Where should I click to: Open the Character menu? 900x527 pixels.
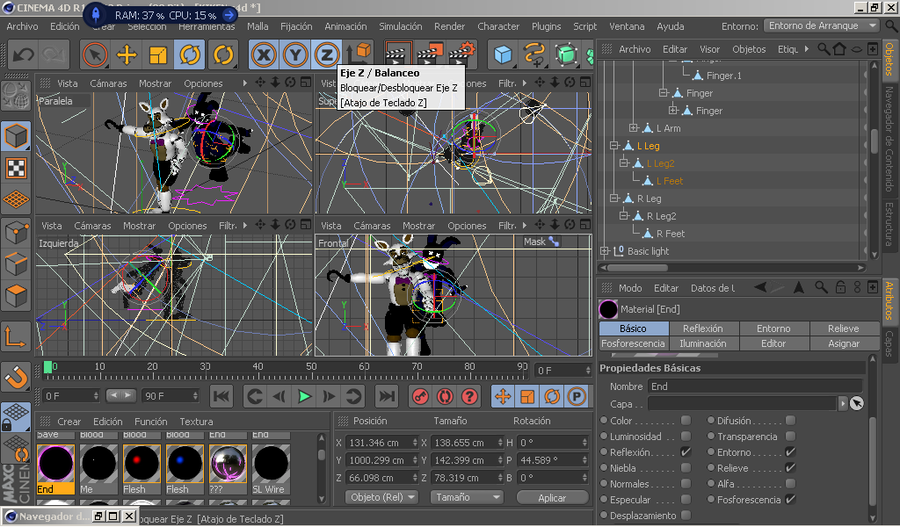(498, 26)
